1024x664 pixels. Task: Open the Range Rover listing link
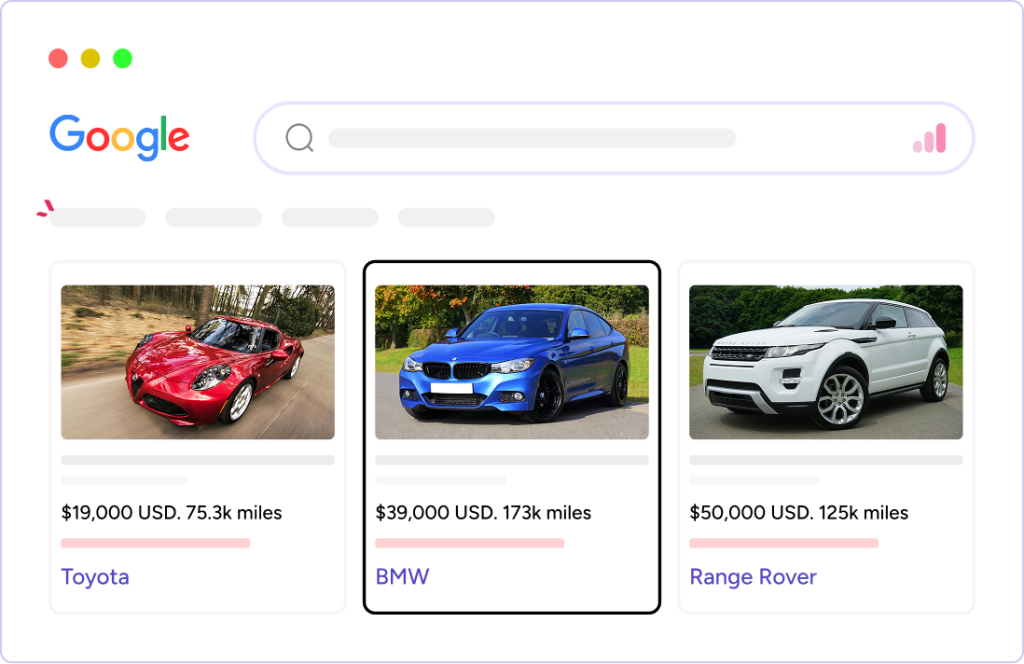coord(753,577)
